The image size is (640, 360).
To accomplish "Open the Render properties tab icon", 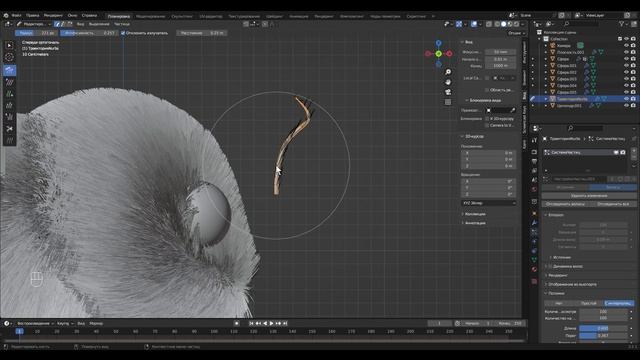I will click(x=534, y=152).
